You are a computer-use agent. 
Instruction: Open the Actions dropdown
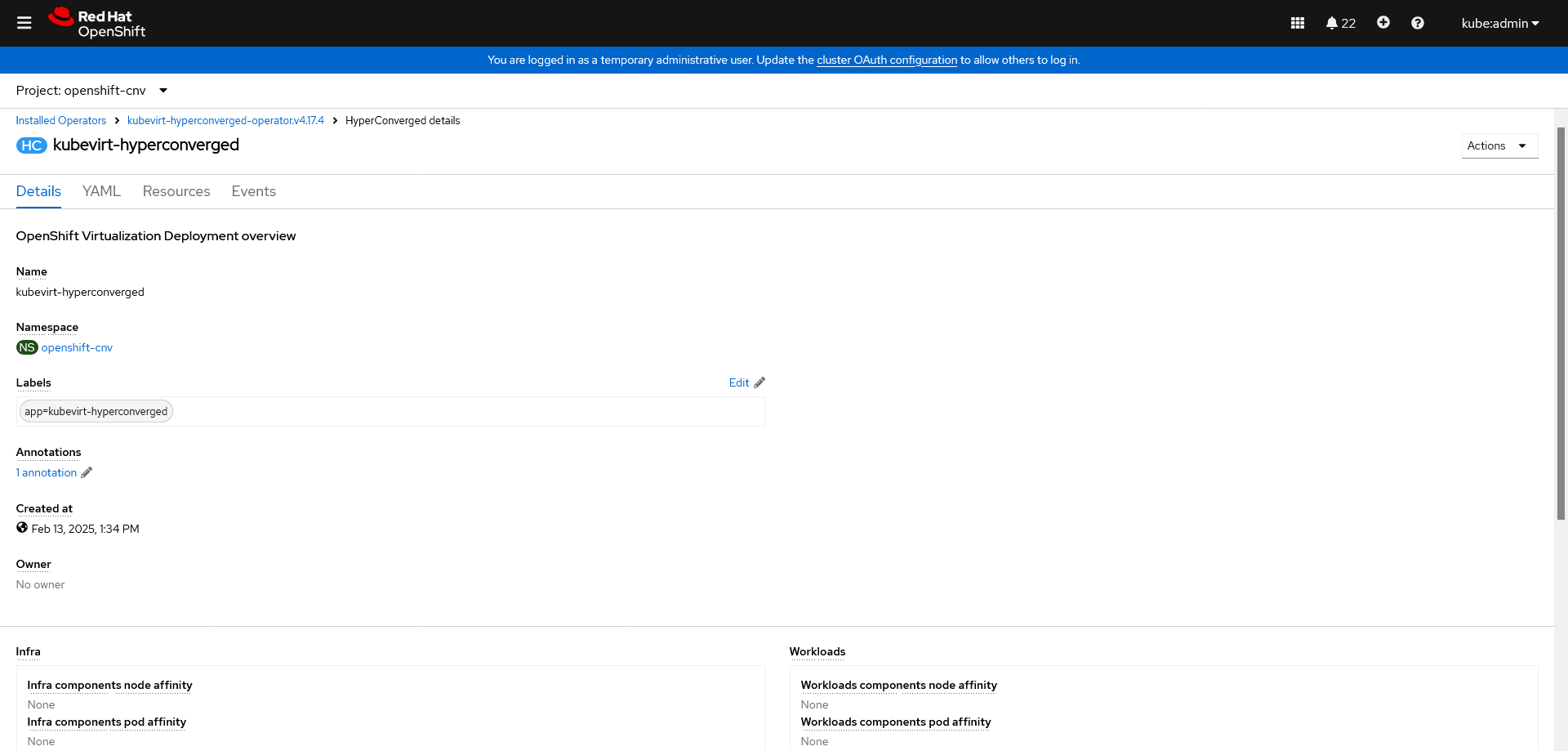[x=1499, y=145]
